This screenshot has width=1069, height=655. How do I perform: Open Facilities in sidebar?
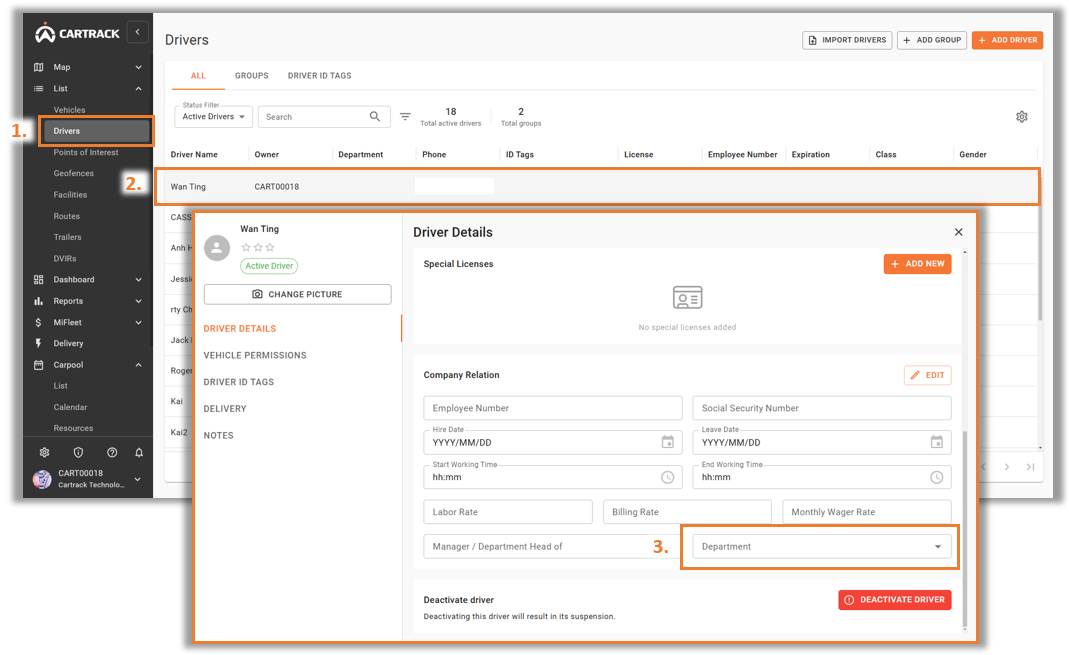tap(70, 194)
